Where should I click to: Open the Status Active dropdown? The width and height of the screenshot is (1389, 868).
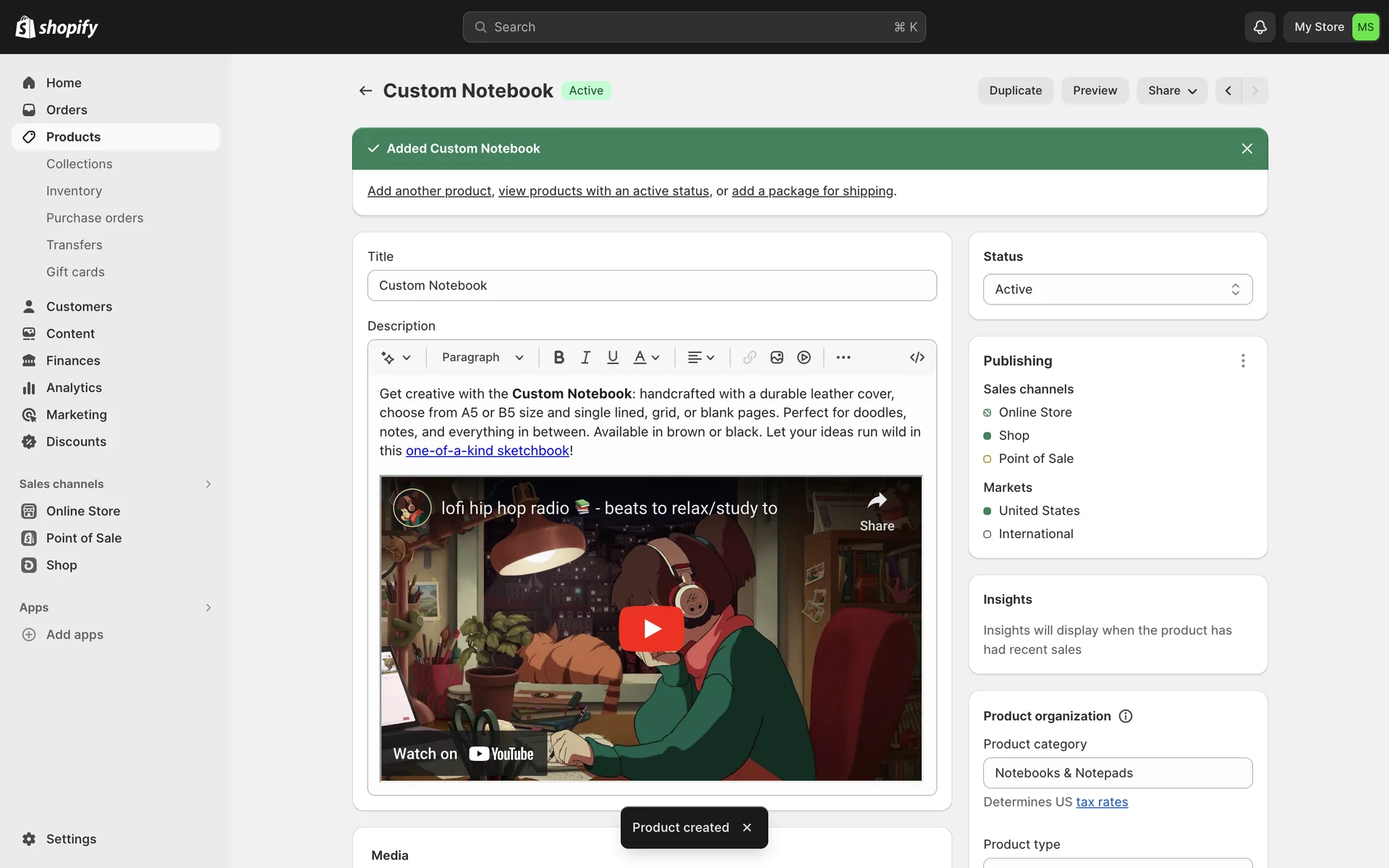(x=1117, y=289)
